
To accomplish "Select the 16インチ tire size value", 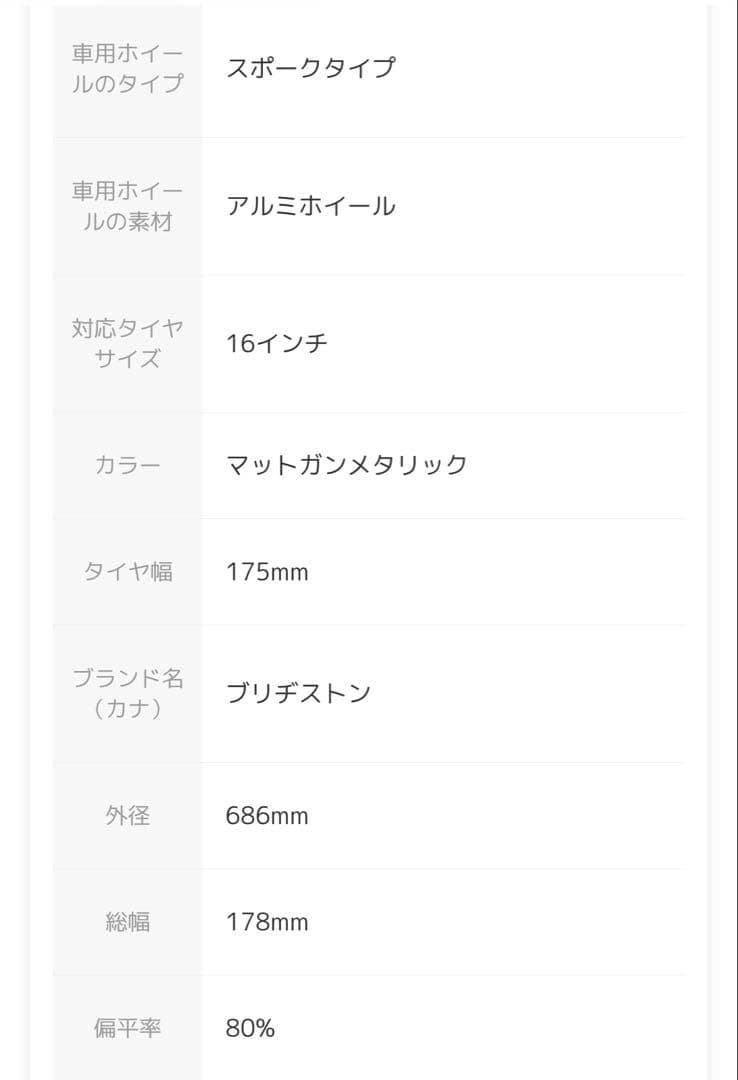I will [276, 344].
